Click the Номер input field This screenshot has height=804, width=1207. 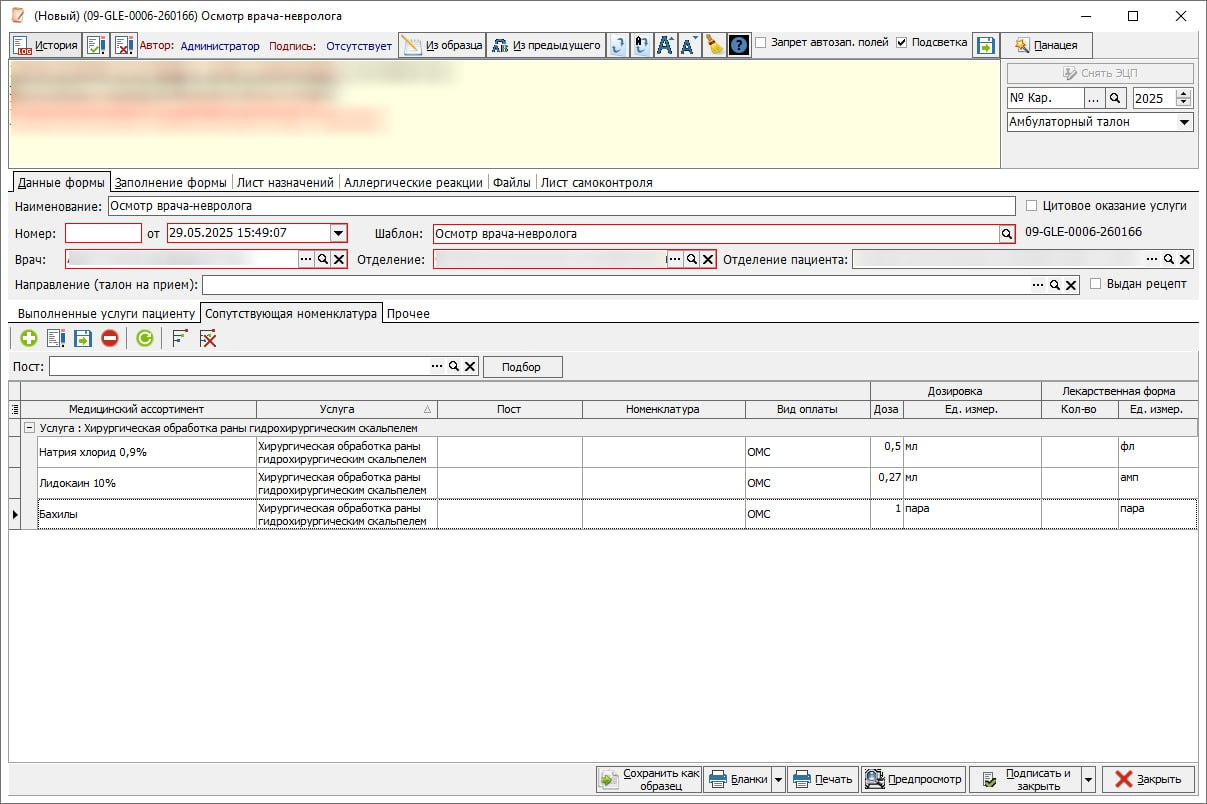point(103,233)
